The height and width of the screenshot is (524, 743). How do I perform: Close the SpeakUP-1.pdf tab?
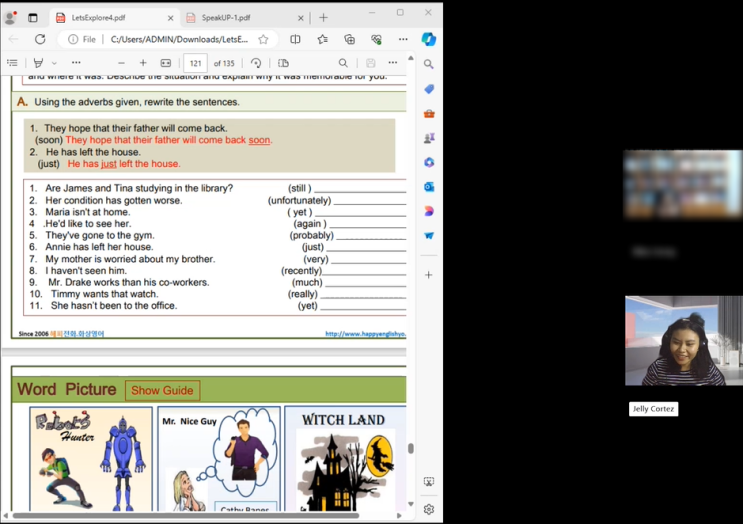300,18
